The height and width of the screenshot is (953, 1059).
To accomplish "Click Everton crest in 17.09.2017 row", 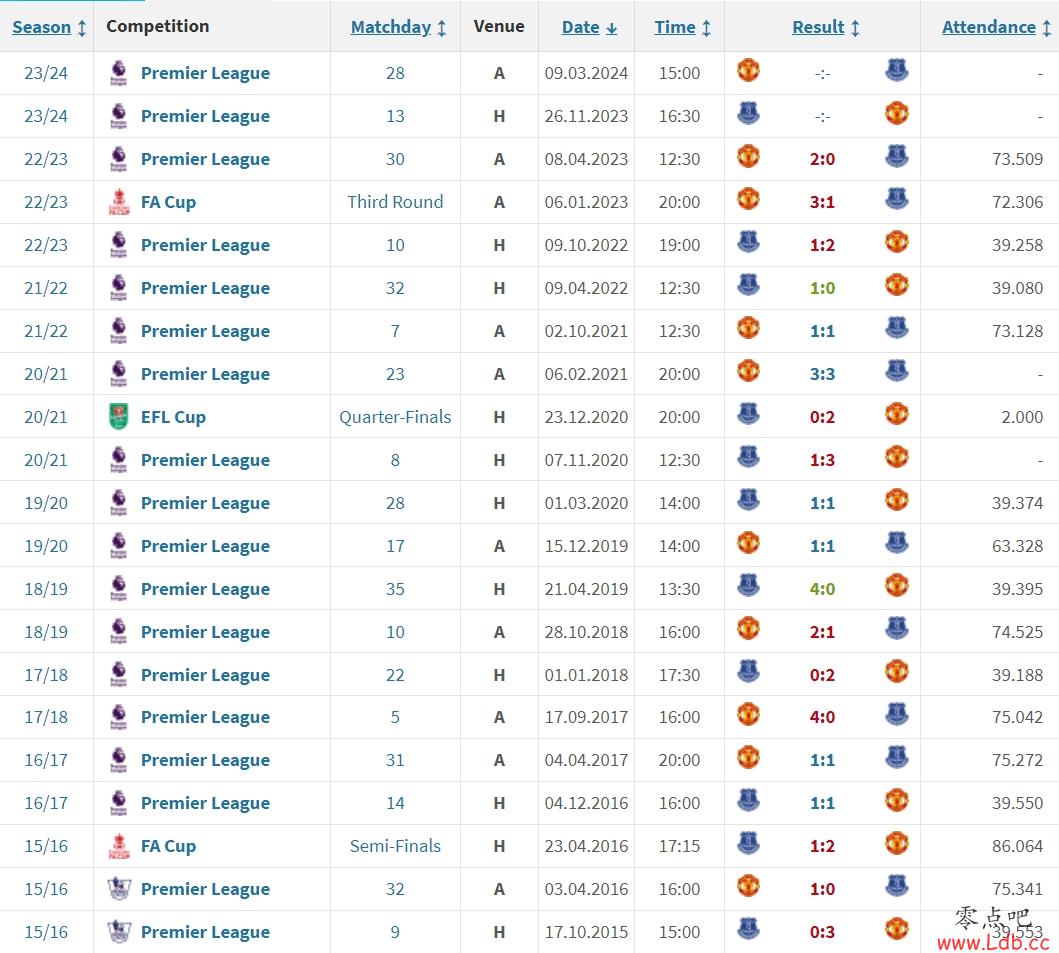I will click(x=896, y=715).
